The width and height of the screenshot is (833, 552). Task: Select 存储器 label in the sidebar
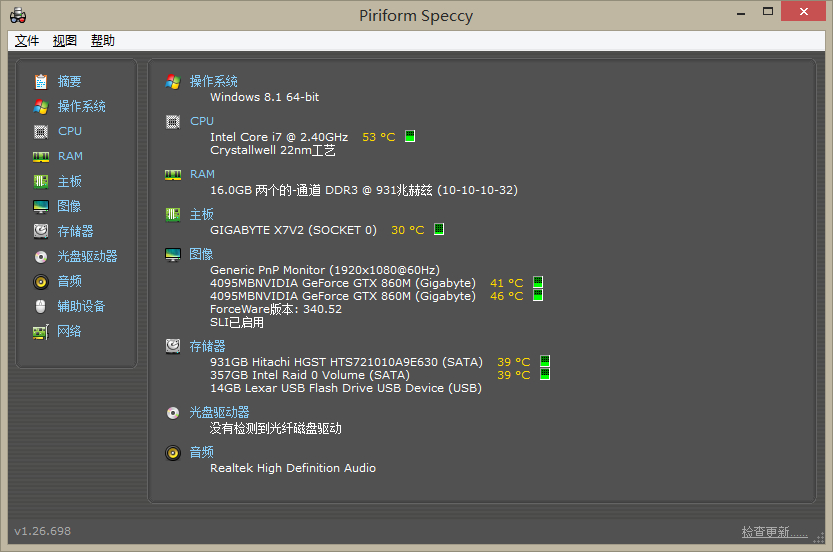[x=75, y=231]
